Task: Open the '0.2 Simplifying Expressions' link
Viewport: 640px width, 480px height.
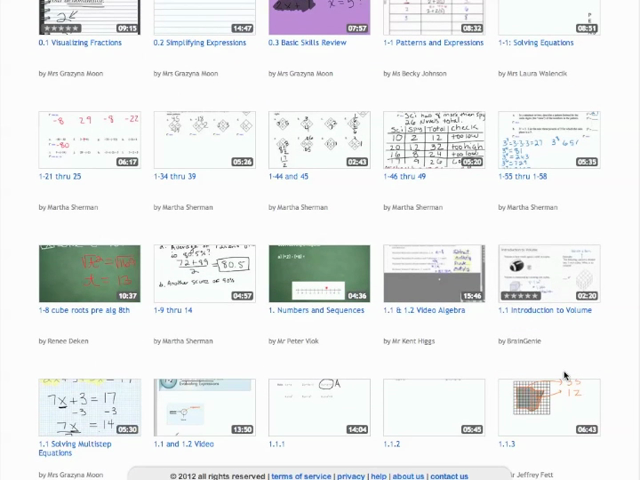Action: (x=200, y=43)
